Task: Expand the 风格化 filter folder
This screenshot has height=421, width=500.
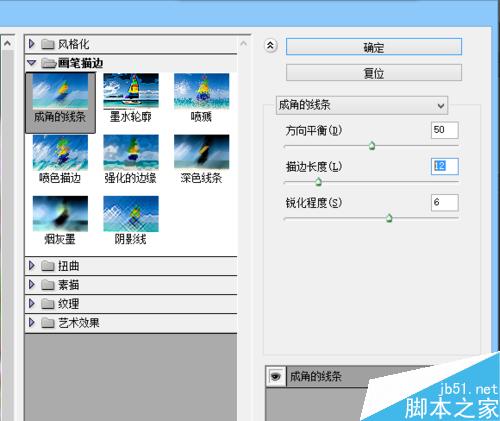Action: [x=32, y=44]
